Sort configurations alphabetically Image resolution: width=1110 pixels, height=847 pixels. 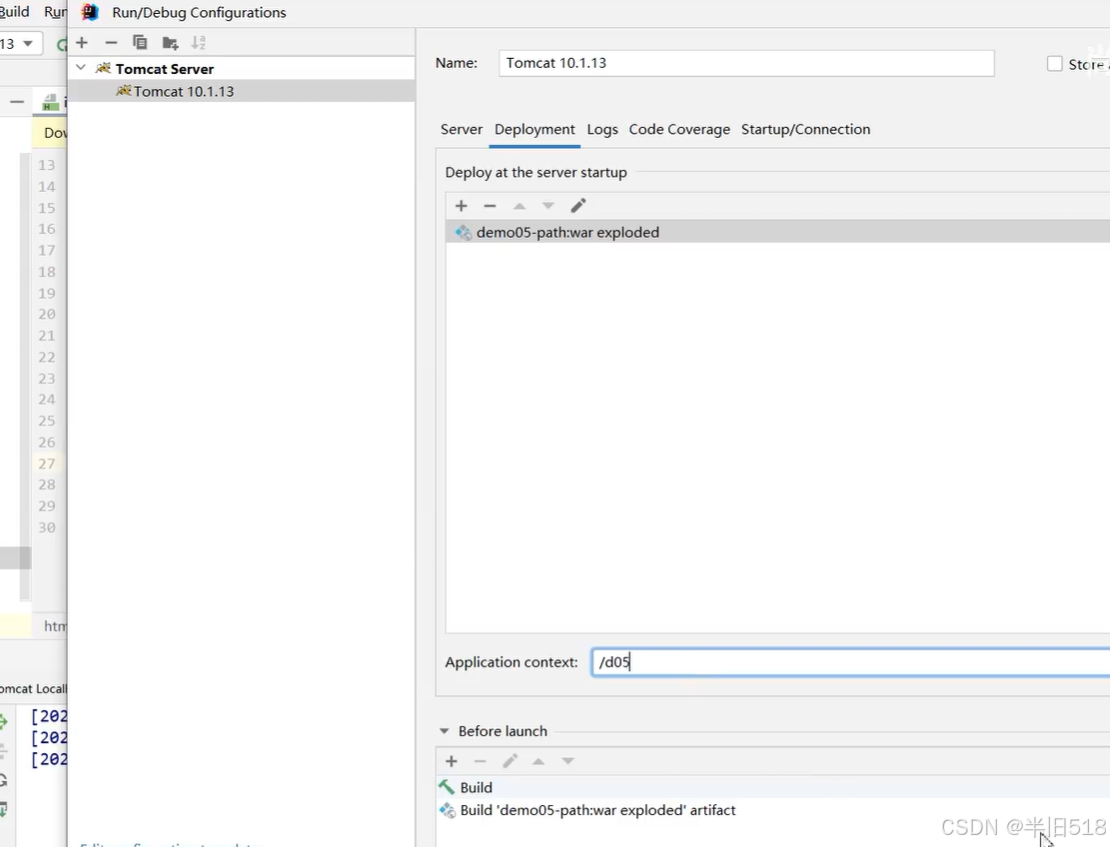(199, 42)
